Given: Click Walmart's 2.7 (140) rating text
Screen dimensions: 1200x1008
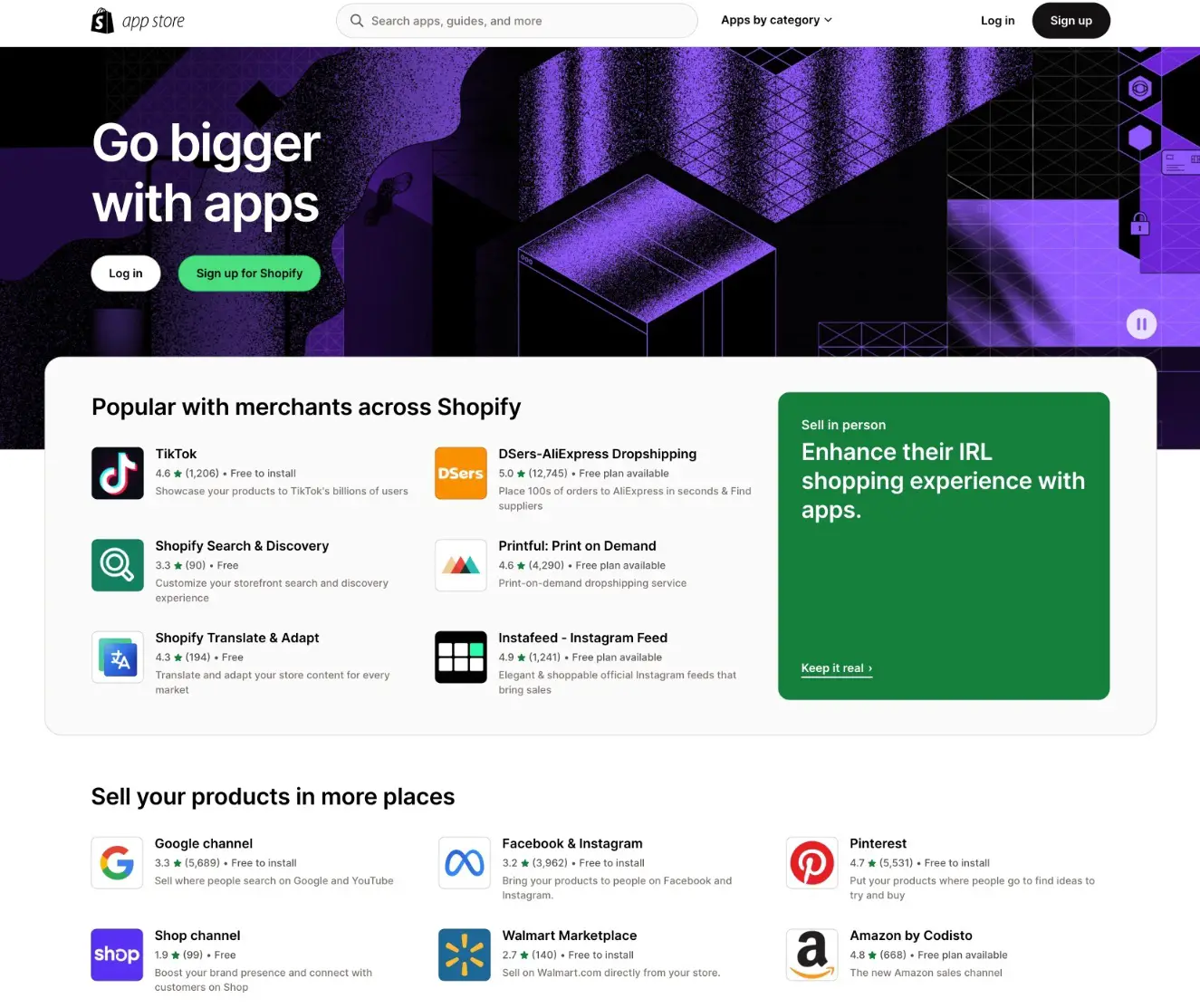Looking at the screenshot, I should (x=530, y=955).
